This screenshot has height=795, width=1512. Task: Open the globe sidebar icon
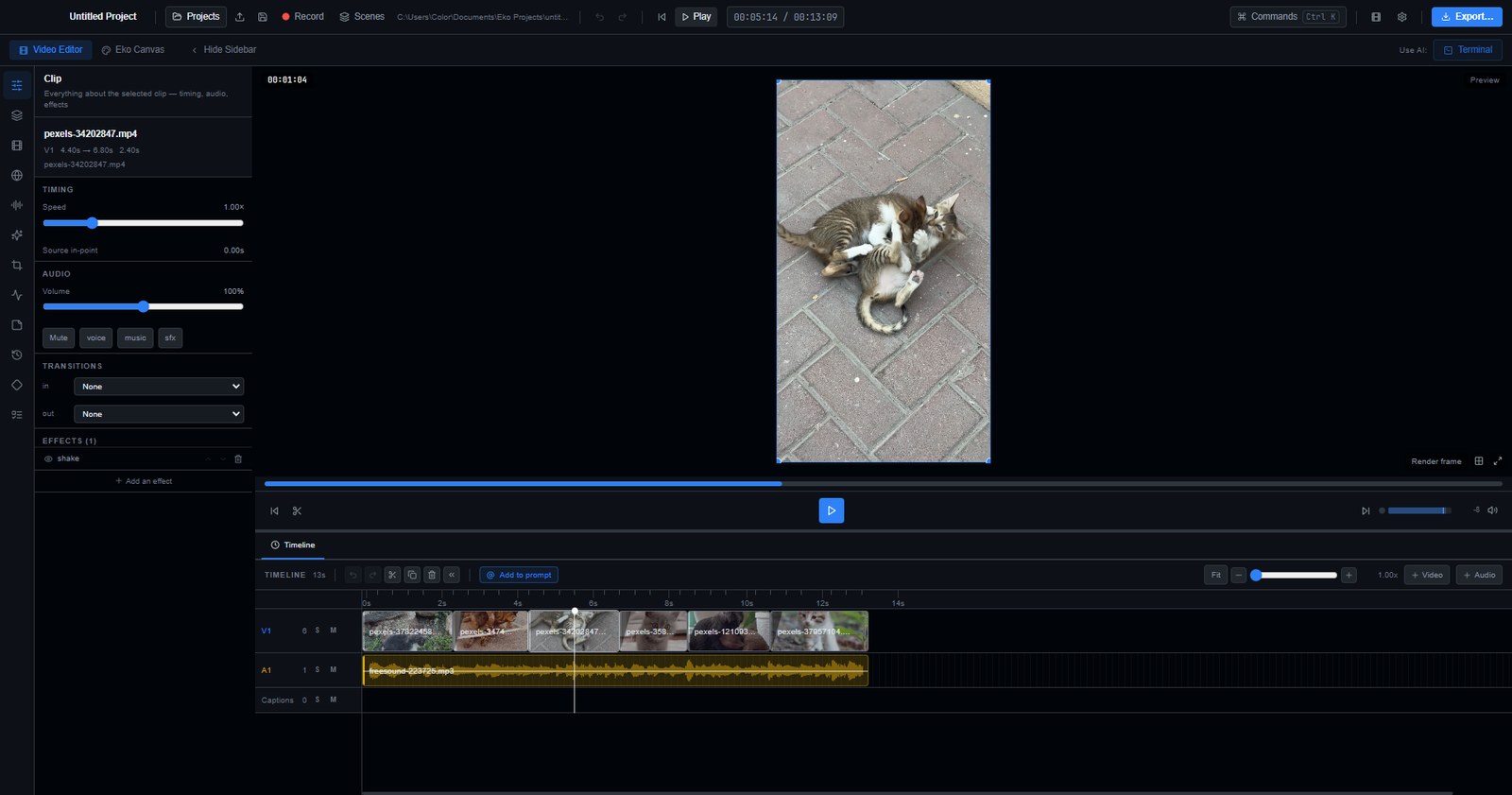(17, 175)
